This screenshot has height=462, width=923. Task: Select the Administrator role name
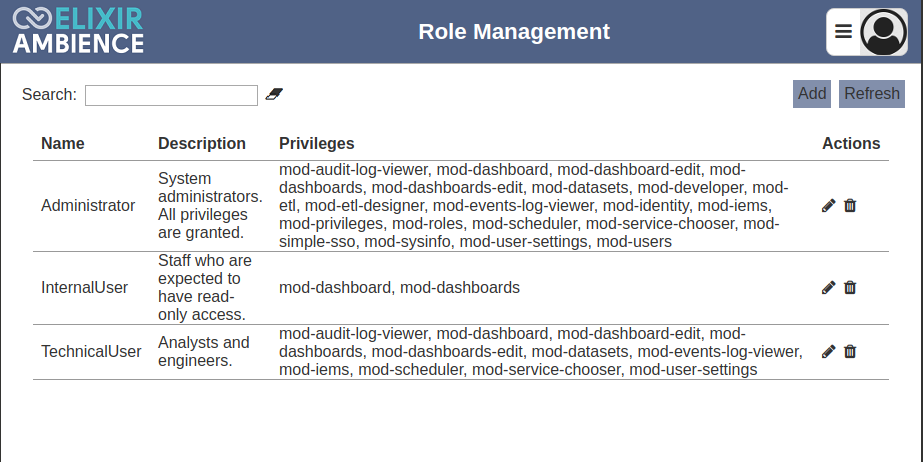coord(88,205)
